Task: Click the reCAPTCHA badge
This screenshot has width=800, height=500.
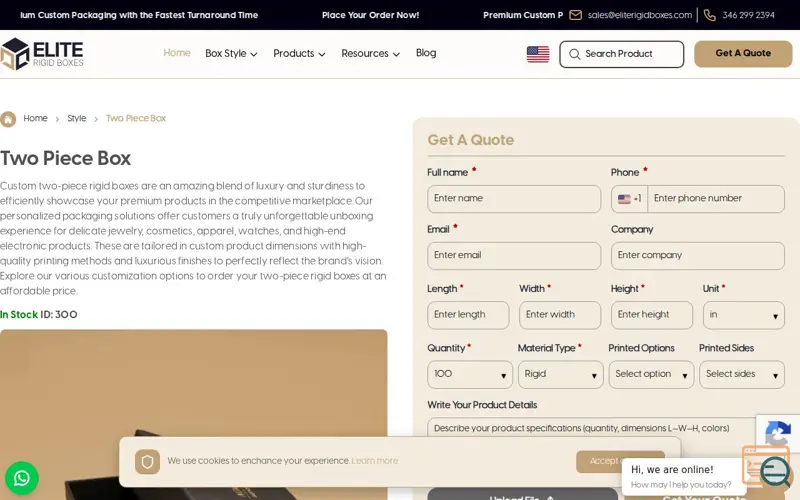Action: tap(778, 434)
